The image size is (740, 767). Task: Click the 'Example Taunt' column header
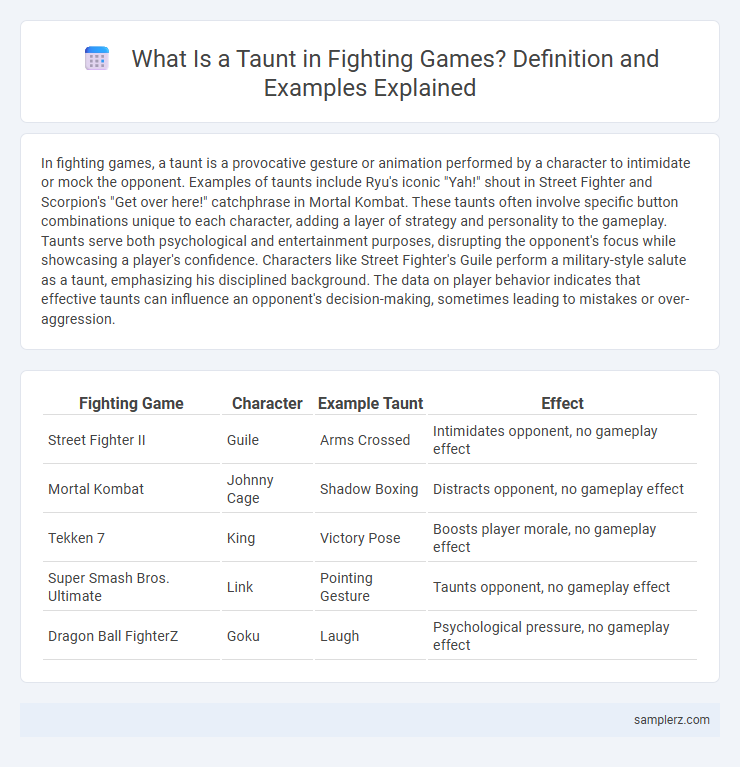370,403
